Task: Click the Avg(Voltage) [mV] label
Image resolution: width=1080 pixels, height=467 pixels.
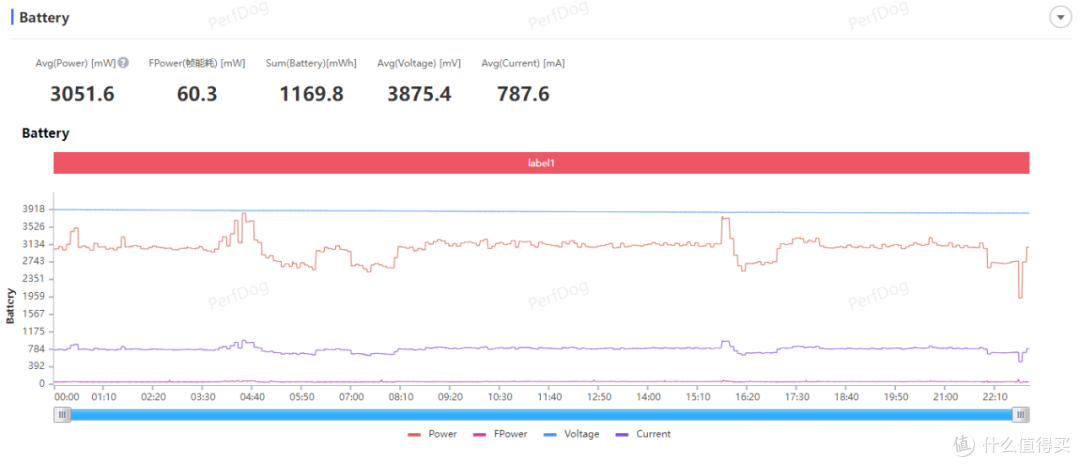Action: click(x=419, y=63)
